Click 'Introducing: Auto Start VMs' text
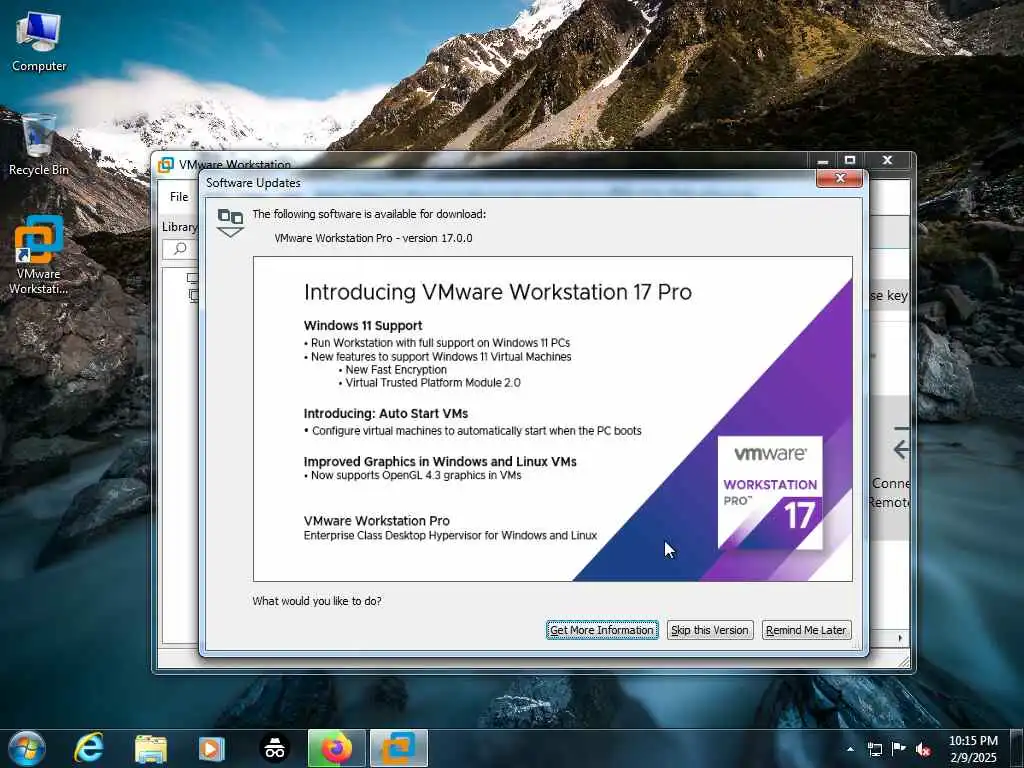Screen dimensions: 1024x768 click(386, 413)
